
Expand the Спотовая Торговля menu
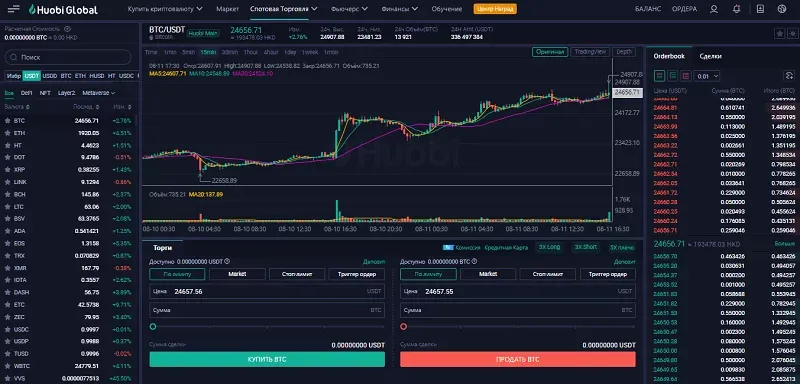(284, 9)
